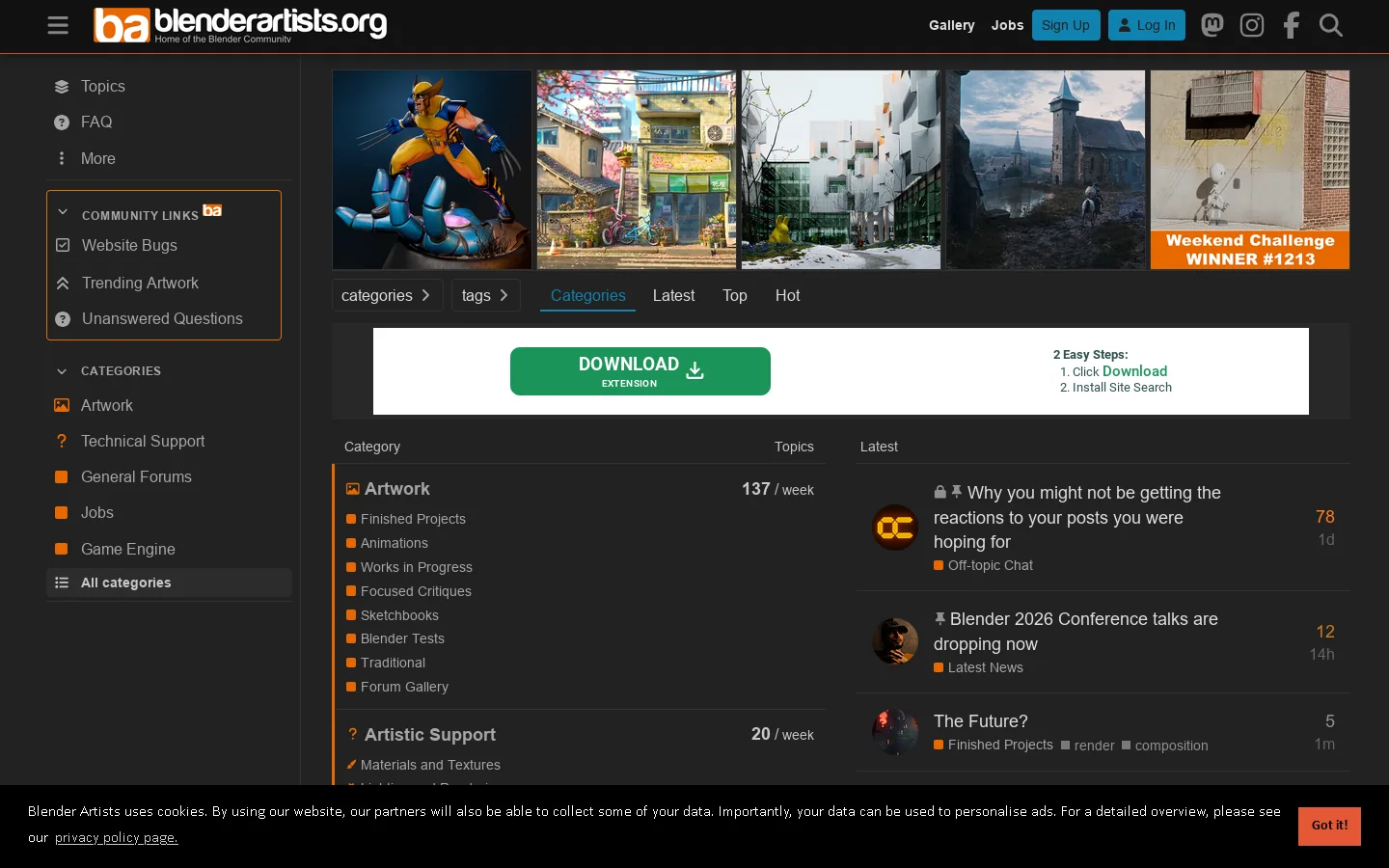This screenshot has height=868, width=1389.
Task: Open the Facebook icon in the header
Action: [x=1292, y=25]
